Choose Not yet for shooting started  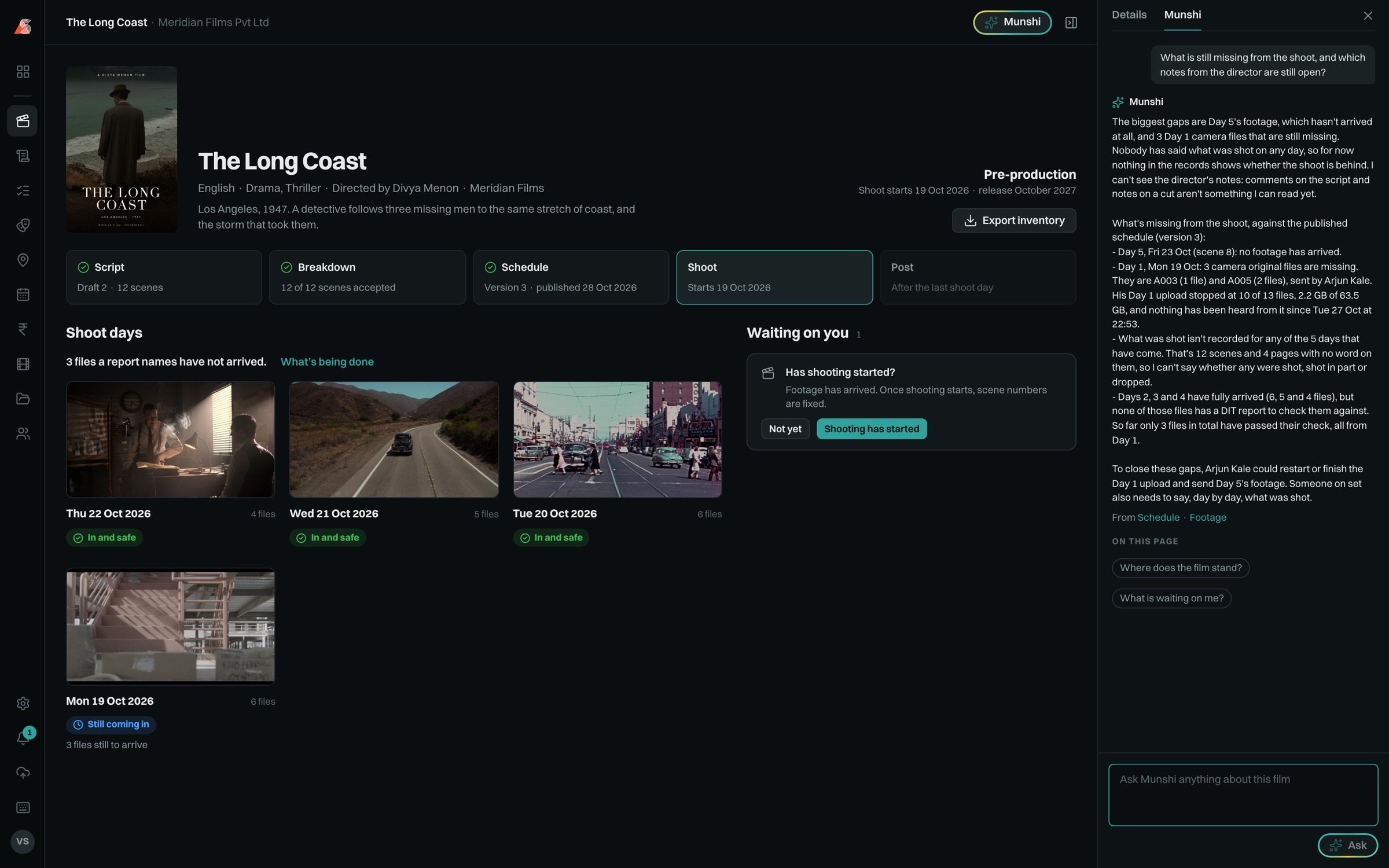785,429
